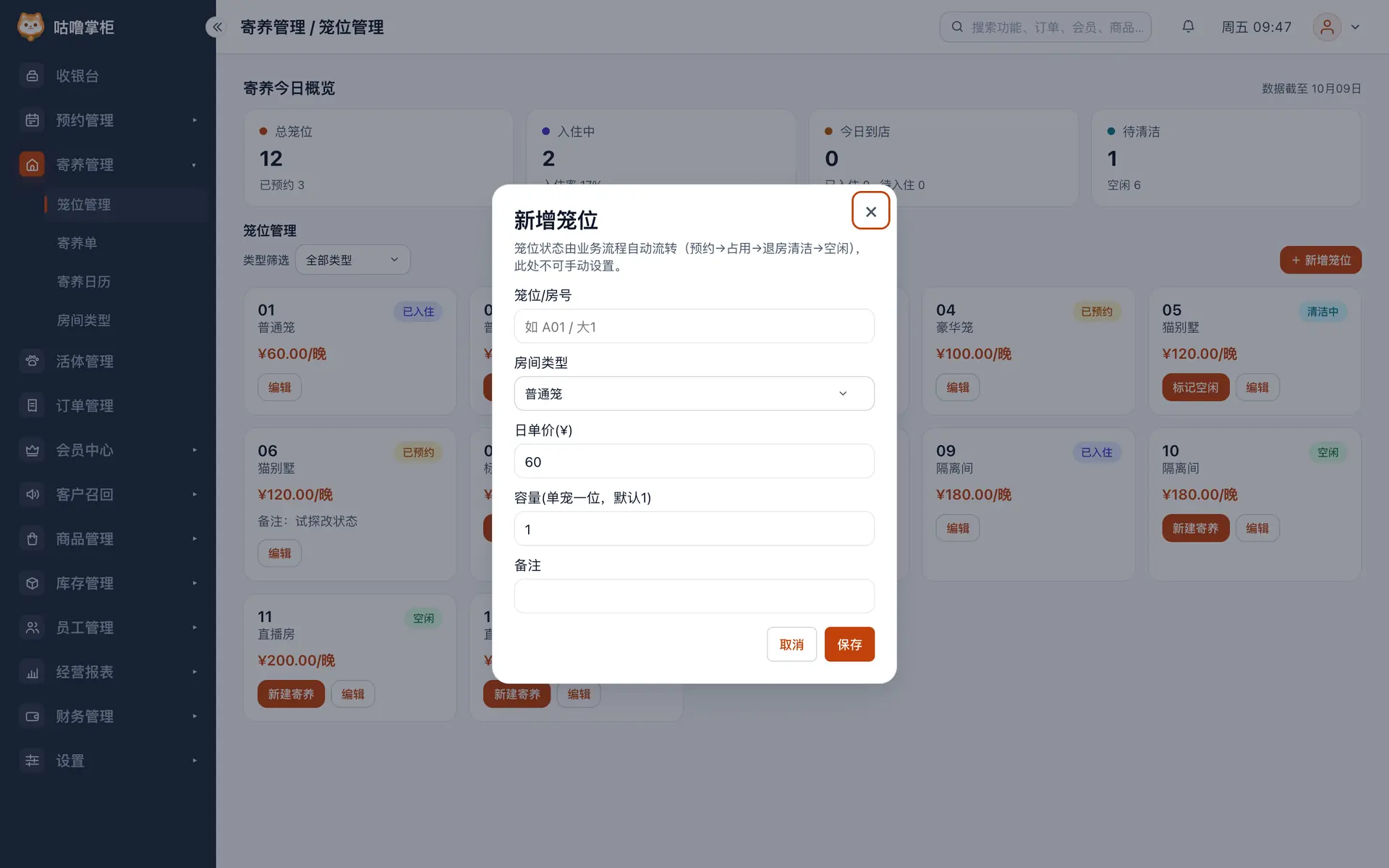Click the 财务管理 wallet icon
1389x868 pixels.
pos(32,716)
